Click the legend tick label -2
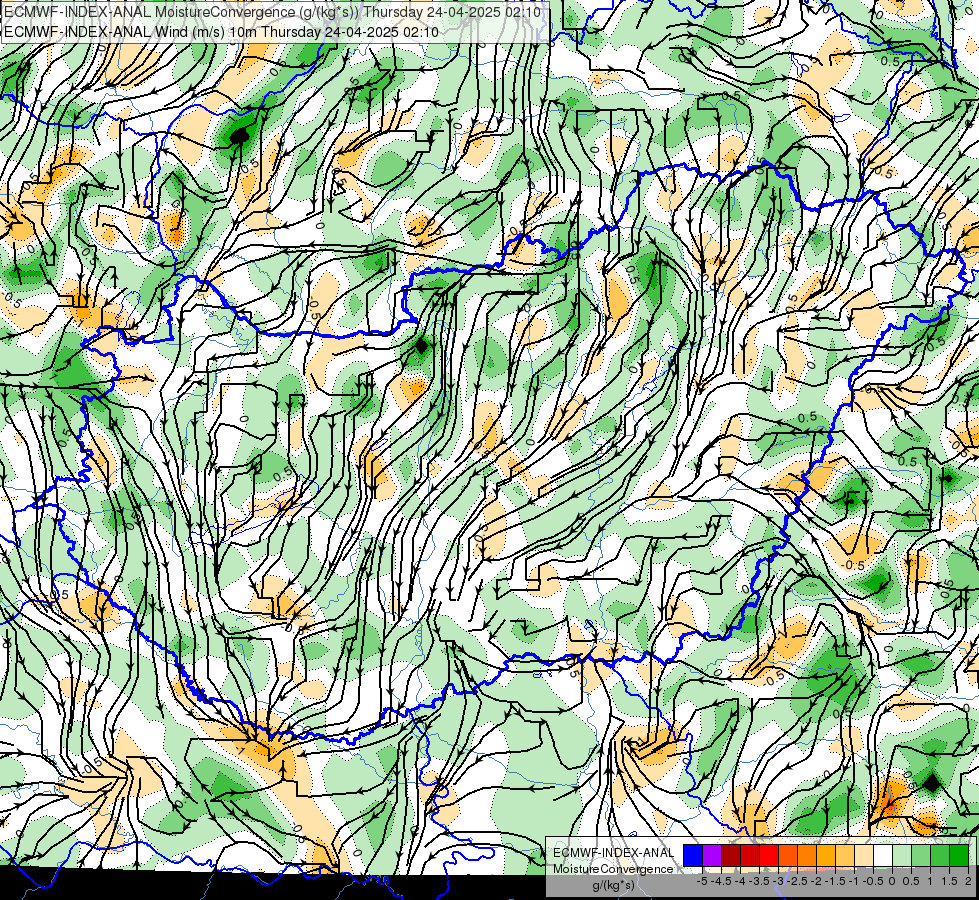 click(816, 881)
